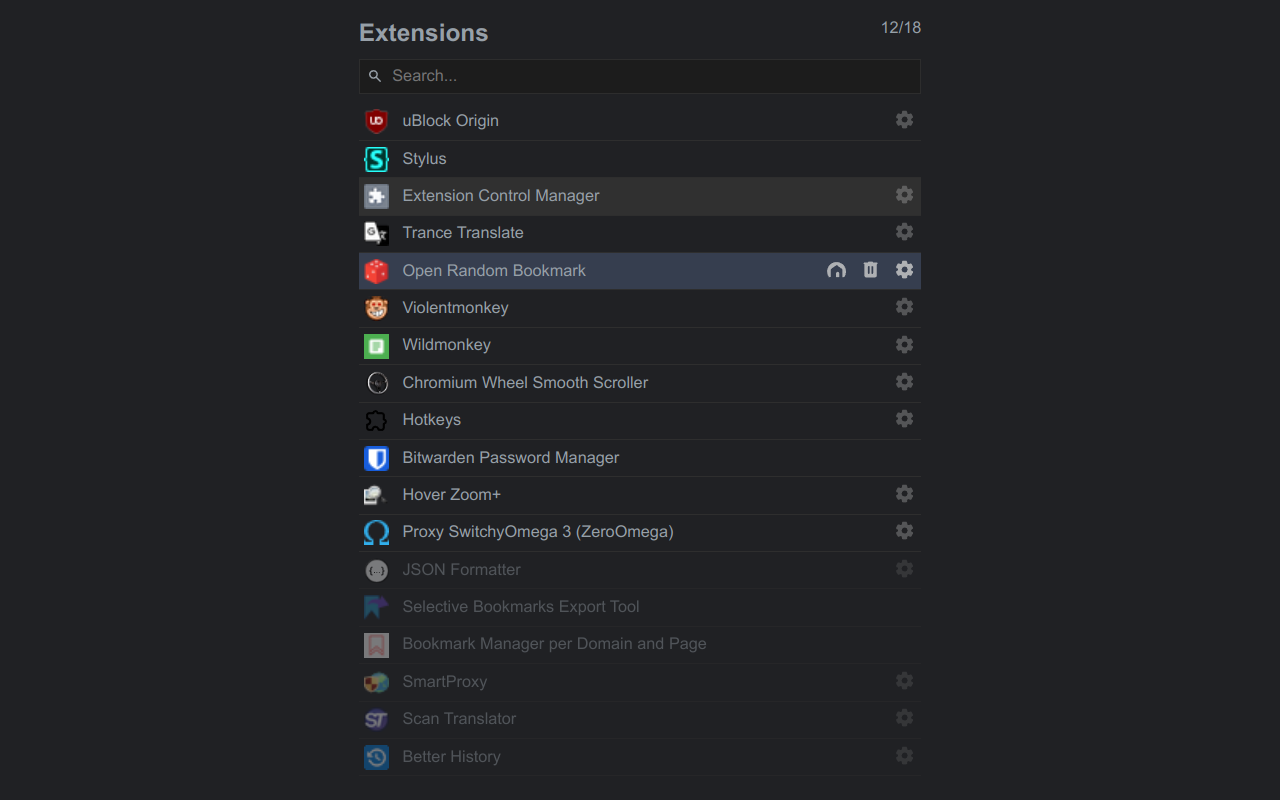Open Wildmonkey settings gear
Image resolution: width=1280 pixels, height=800 pixels.
(904, 344)
